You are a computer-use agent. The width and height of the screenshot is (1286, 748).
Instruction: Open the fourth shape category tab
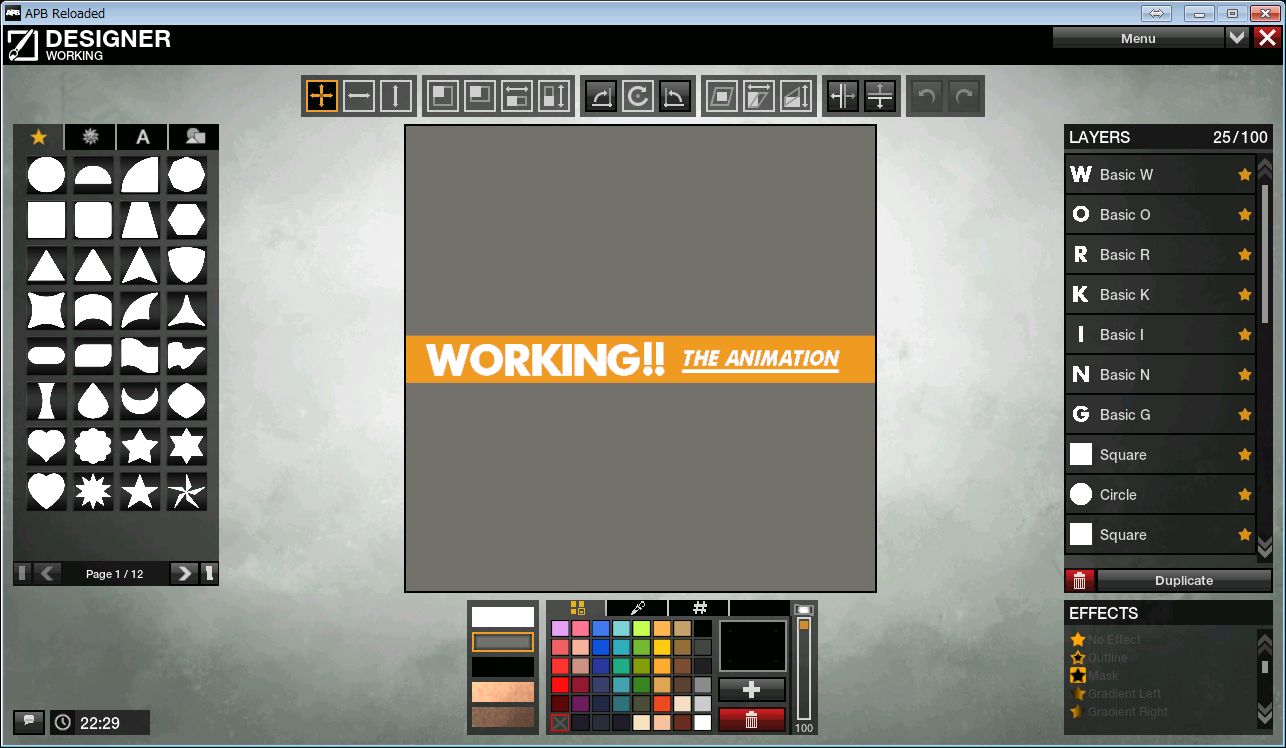(x=194, y=137)
